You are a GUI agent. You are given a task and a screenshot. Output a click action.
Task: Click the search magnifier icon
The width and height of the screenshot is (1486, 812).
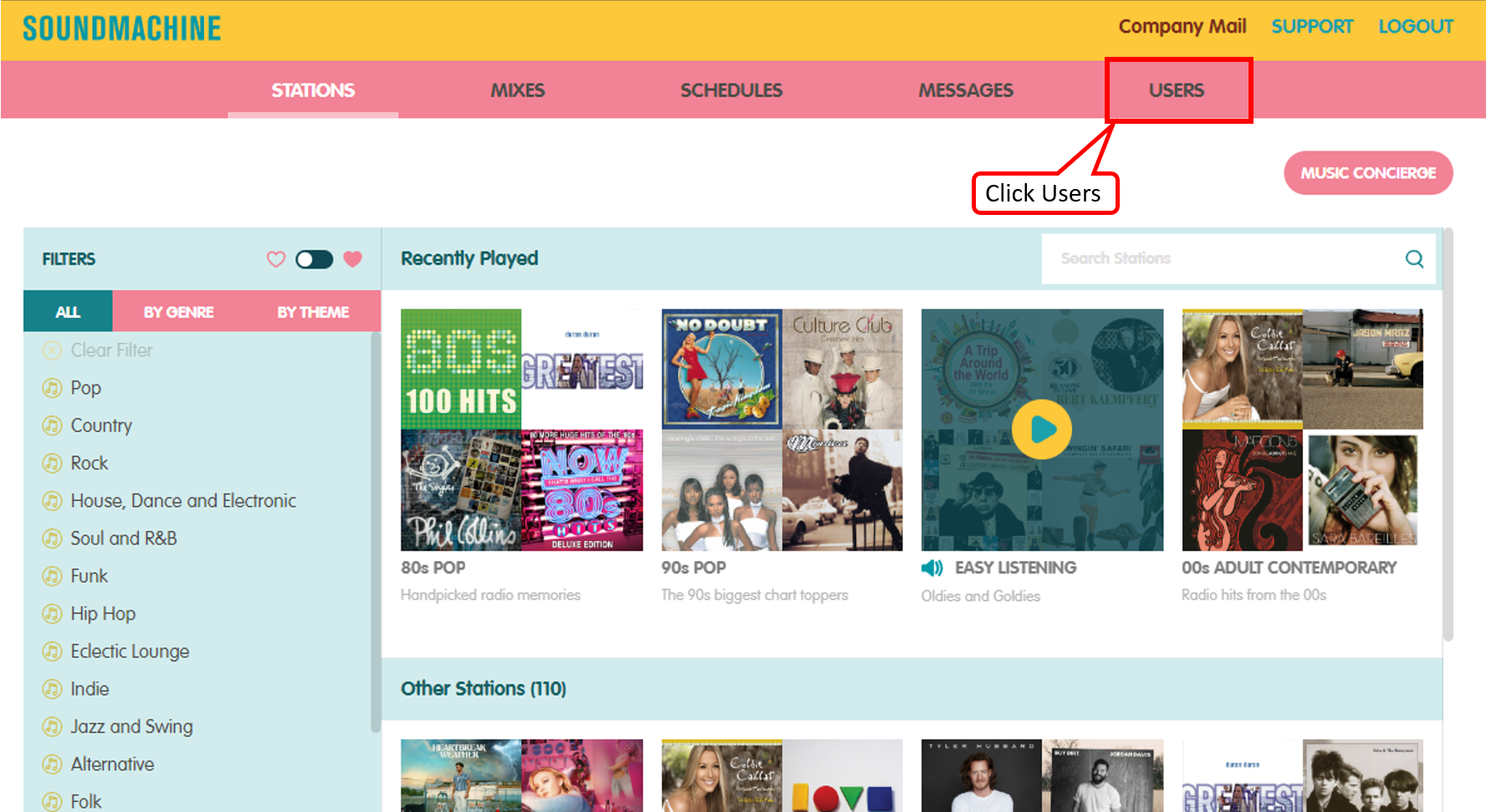coord(1414,259)
